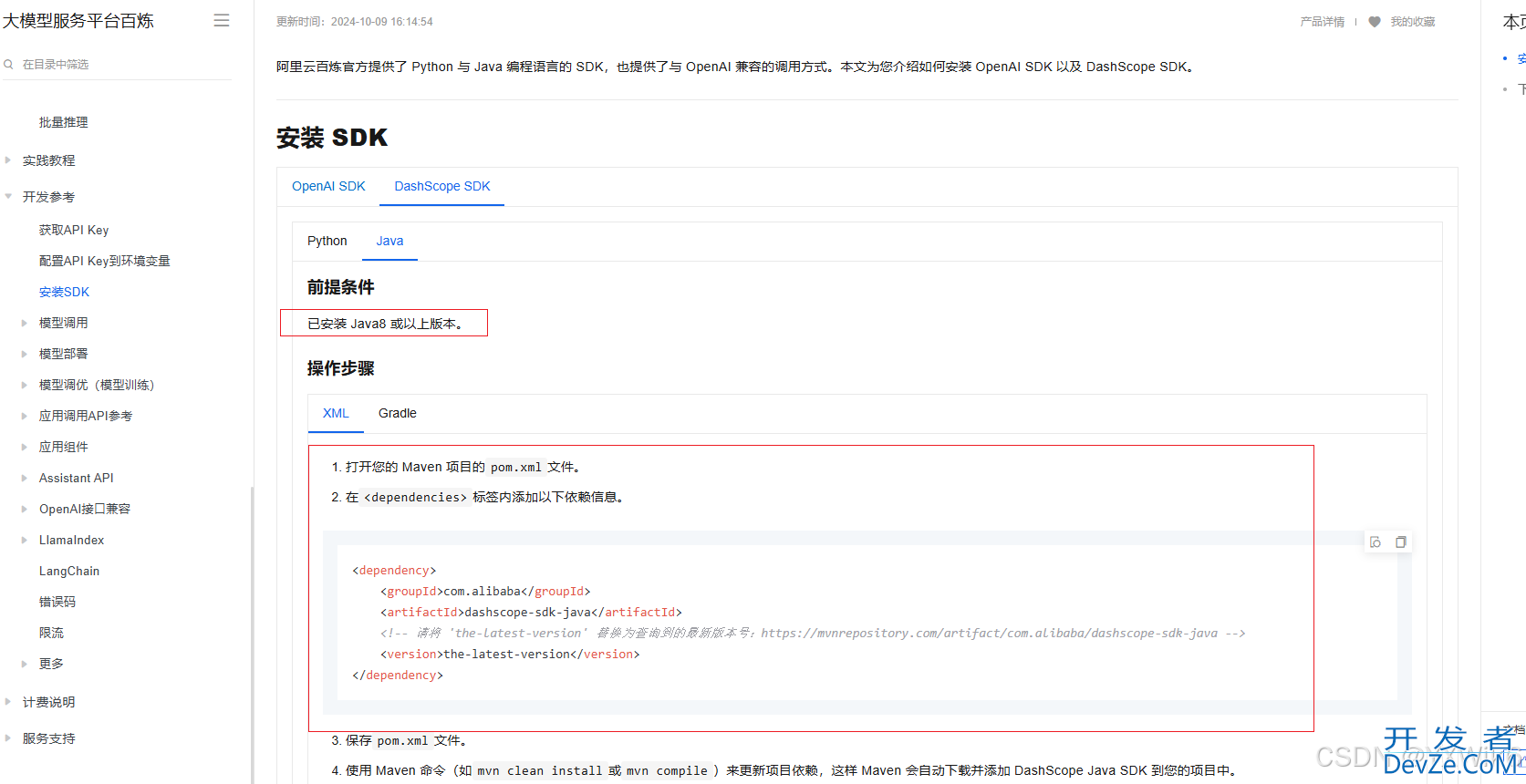The image size is (1526, 784).
Task: Open 限流 sidebar entry
Action: pyautogui.click(x=51, y=633)
